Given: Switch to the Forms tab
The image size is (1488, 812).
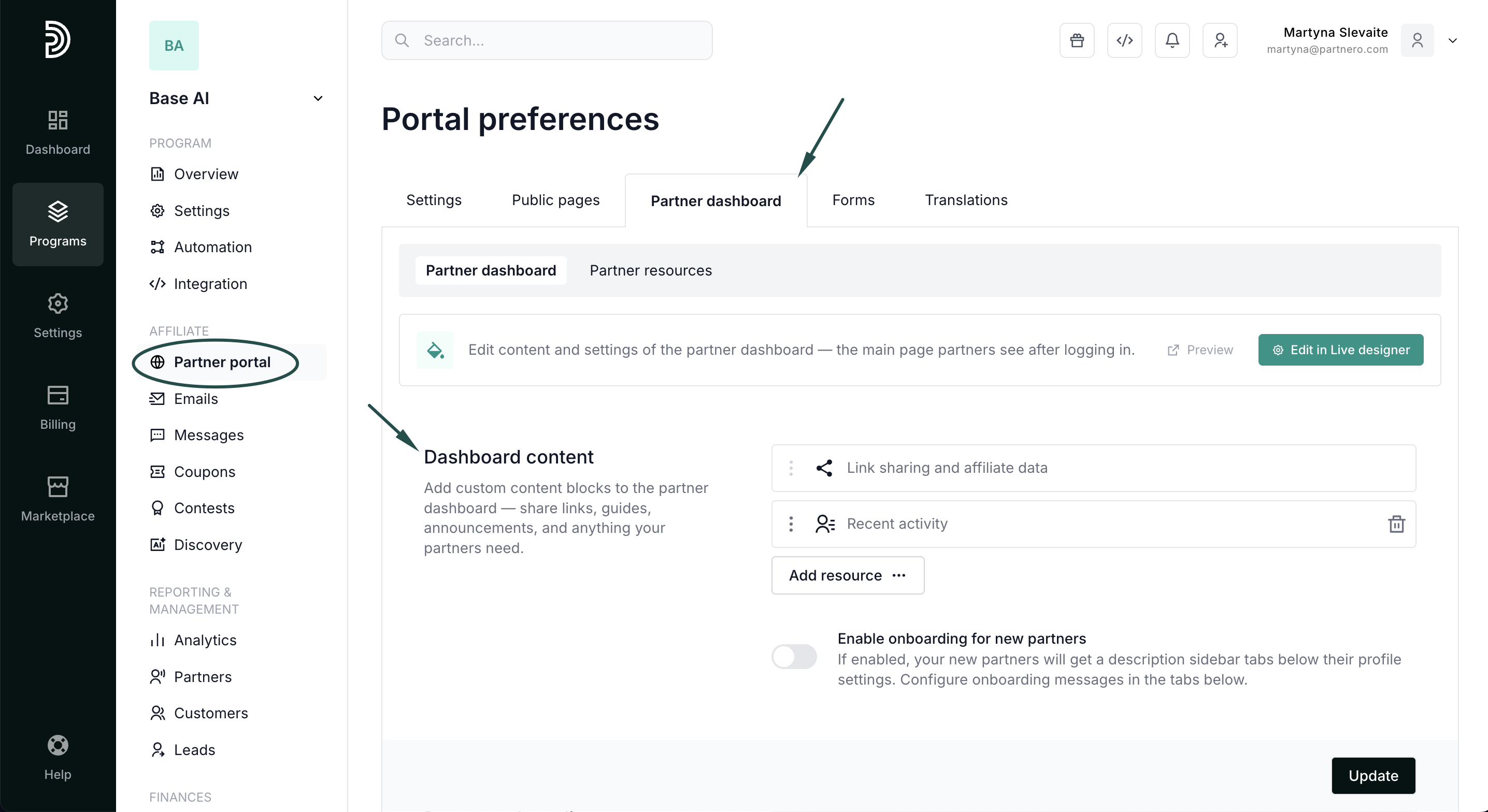Looking at the screenshot, I should (x=853, y=200).
